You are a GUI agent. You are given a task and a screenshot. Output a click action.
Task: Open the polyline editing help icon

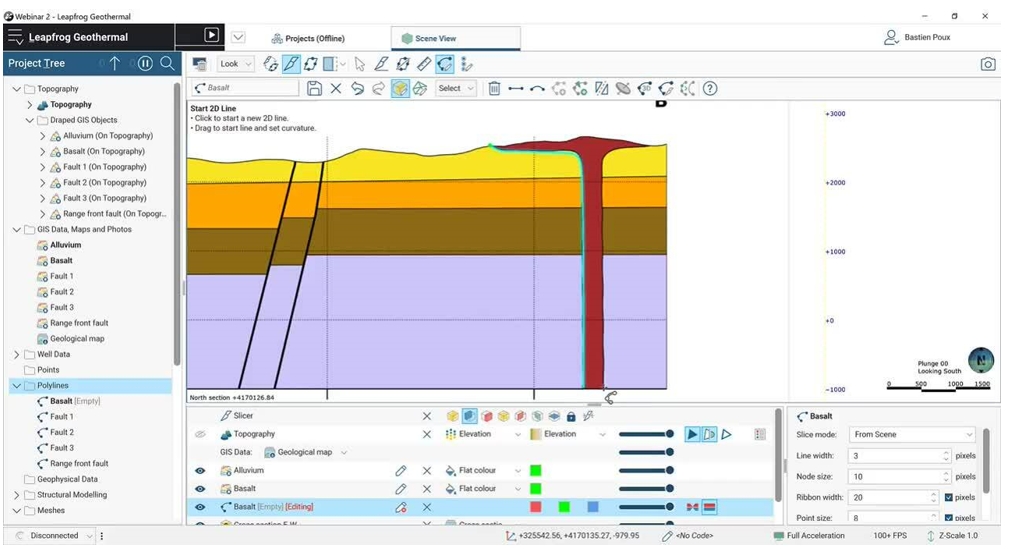(710, 88)
